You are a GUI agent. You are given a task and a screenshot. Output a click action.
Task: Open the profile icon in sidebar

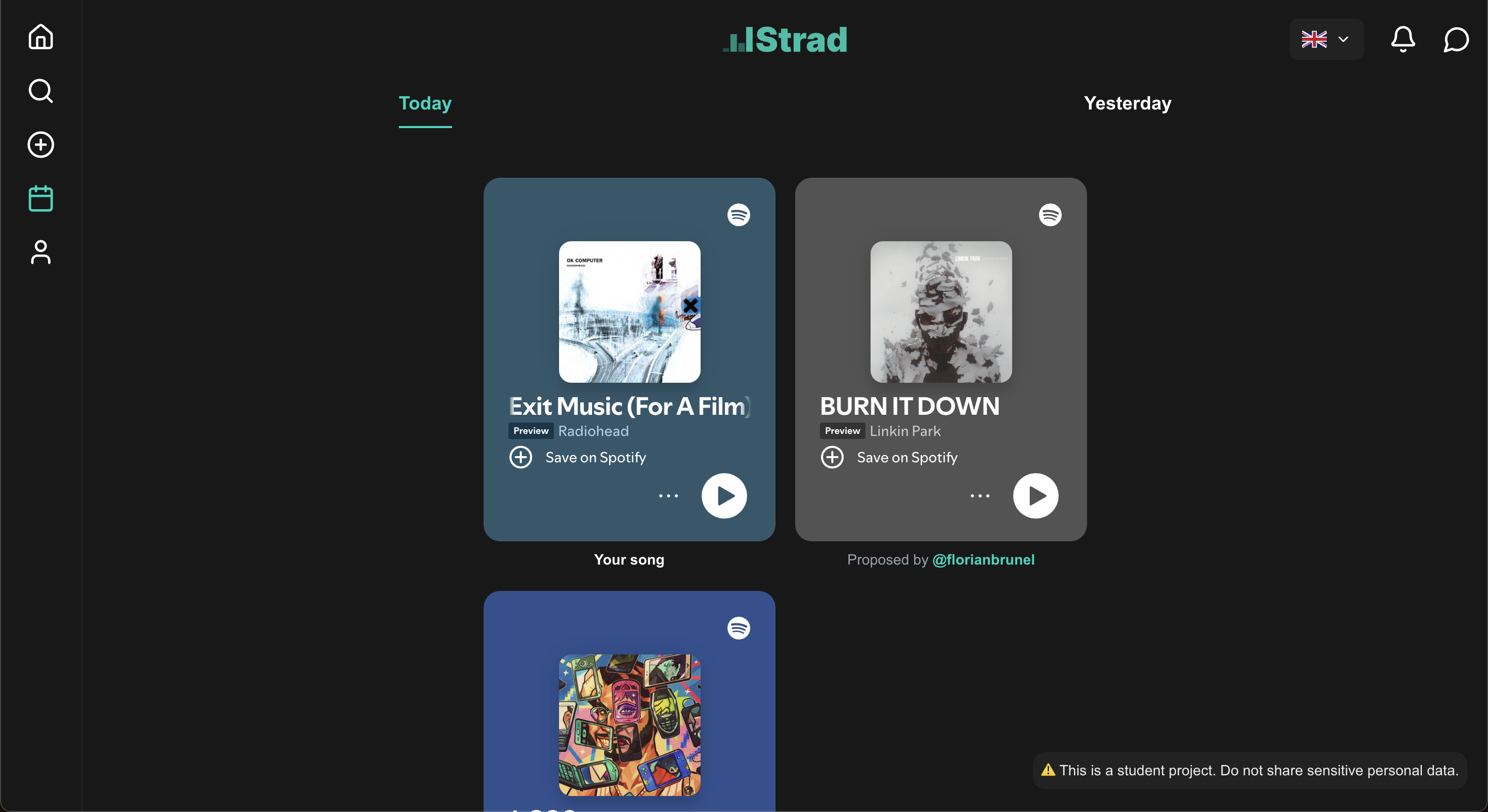click(x=40, y=253)
